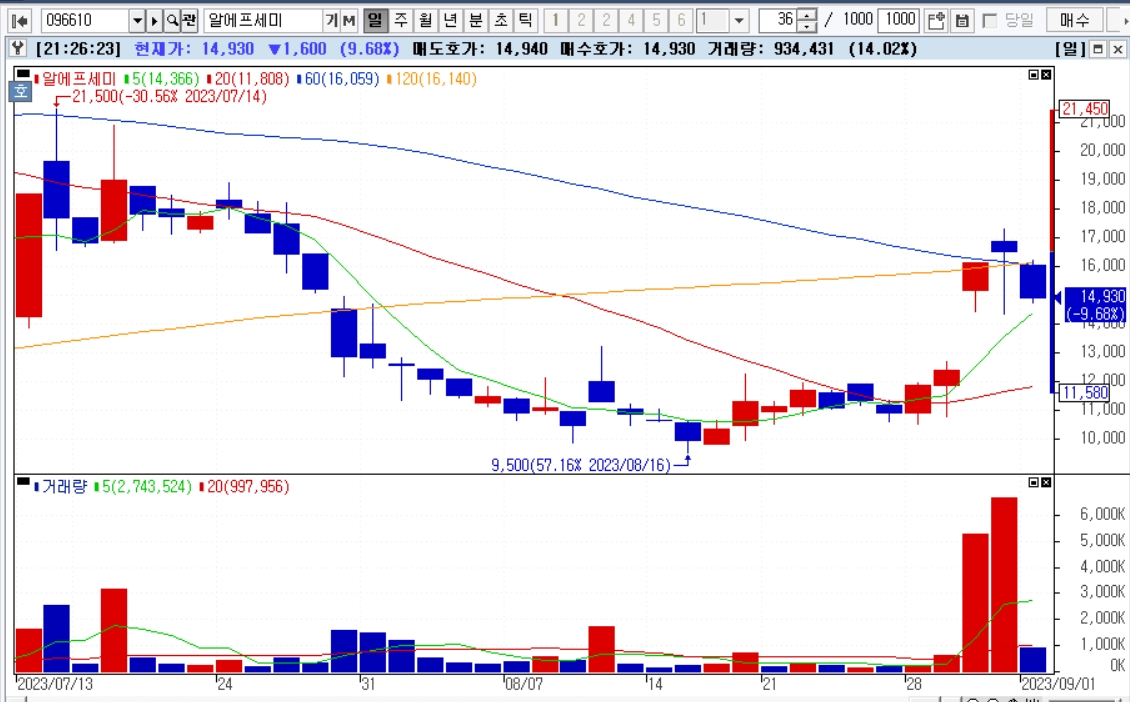Click the 호 quote button on chart
Image resolution: width=1130 pixels, height=702 pixels.
(20, 91)
